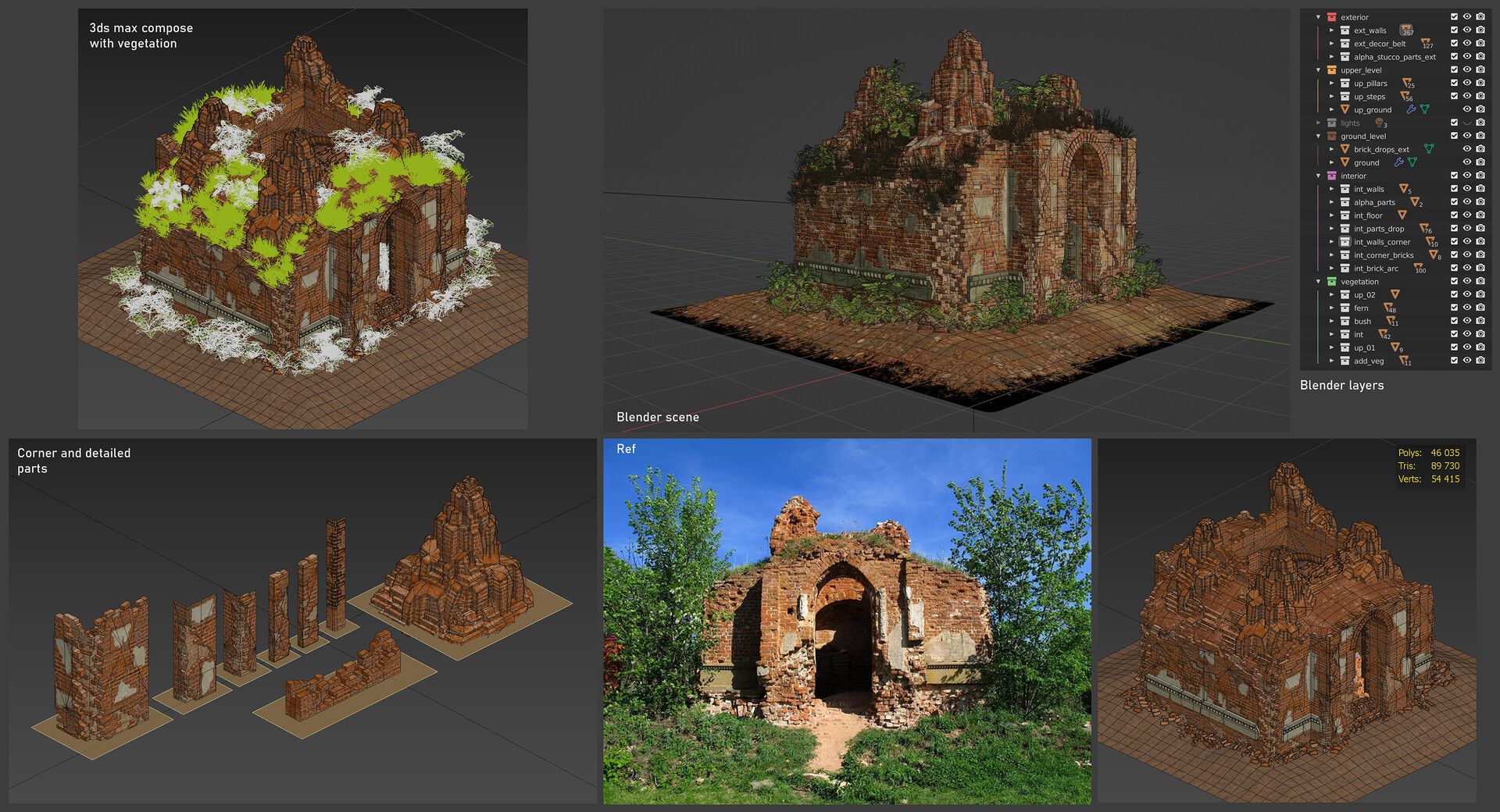Select the up_ground object in the outliner
Screen dimensions: 1500x812
click(1373, 109)
